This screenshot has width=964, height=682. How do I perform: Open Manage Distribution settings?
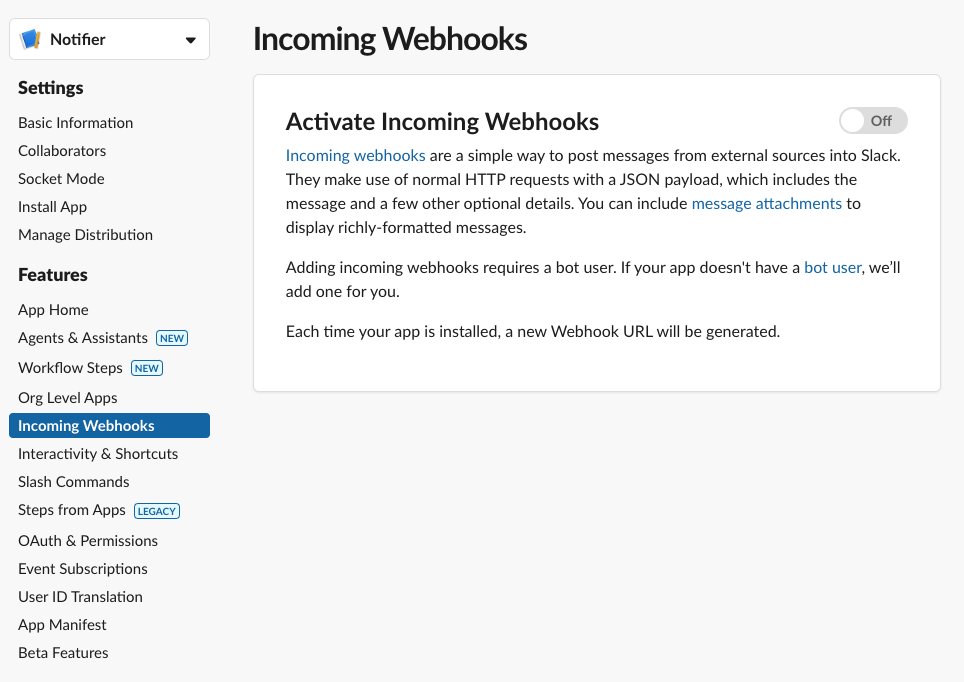click(x=85, y=235)
